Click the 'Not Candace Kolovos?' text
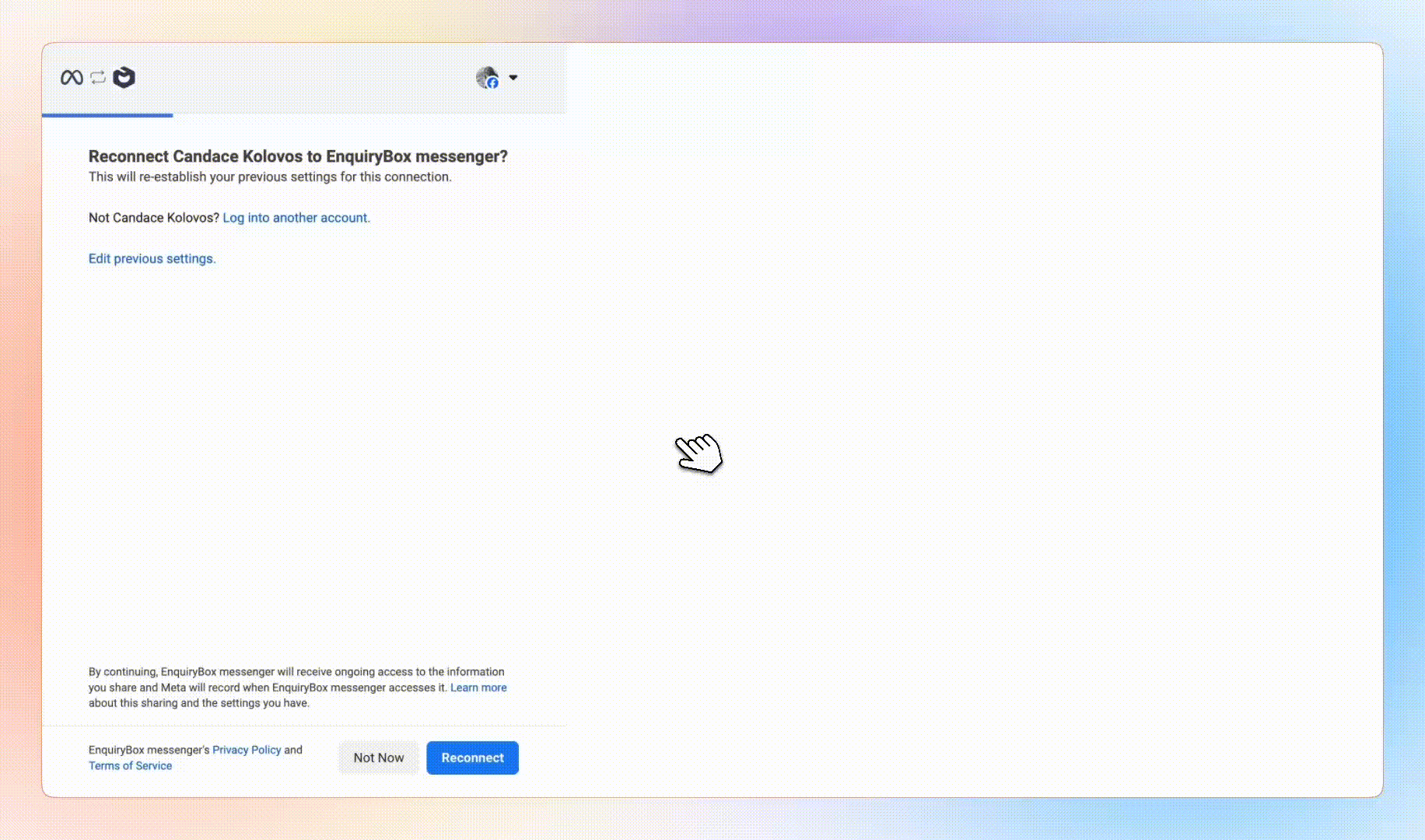The image size is (1425, 840). tap(154, 218)
